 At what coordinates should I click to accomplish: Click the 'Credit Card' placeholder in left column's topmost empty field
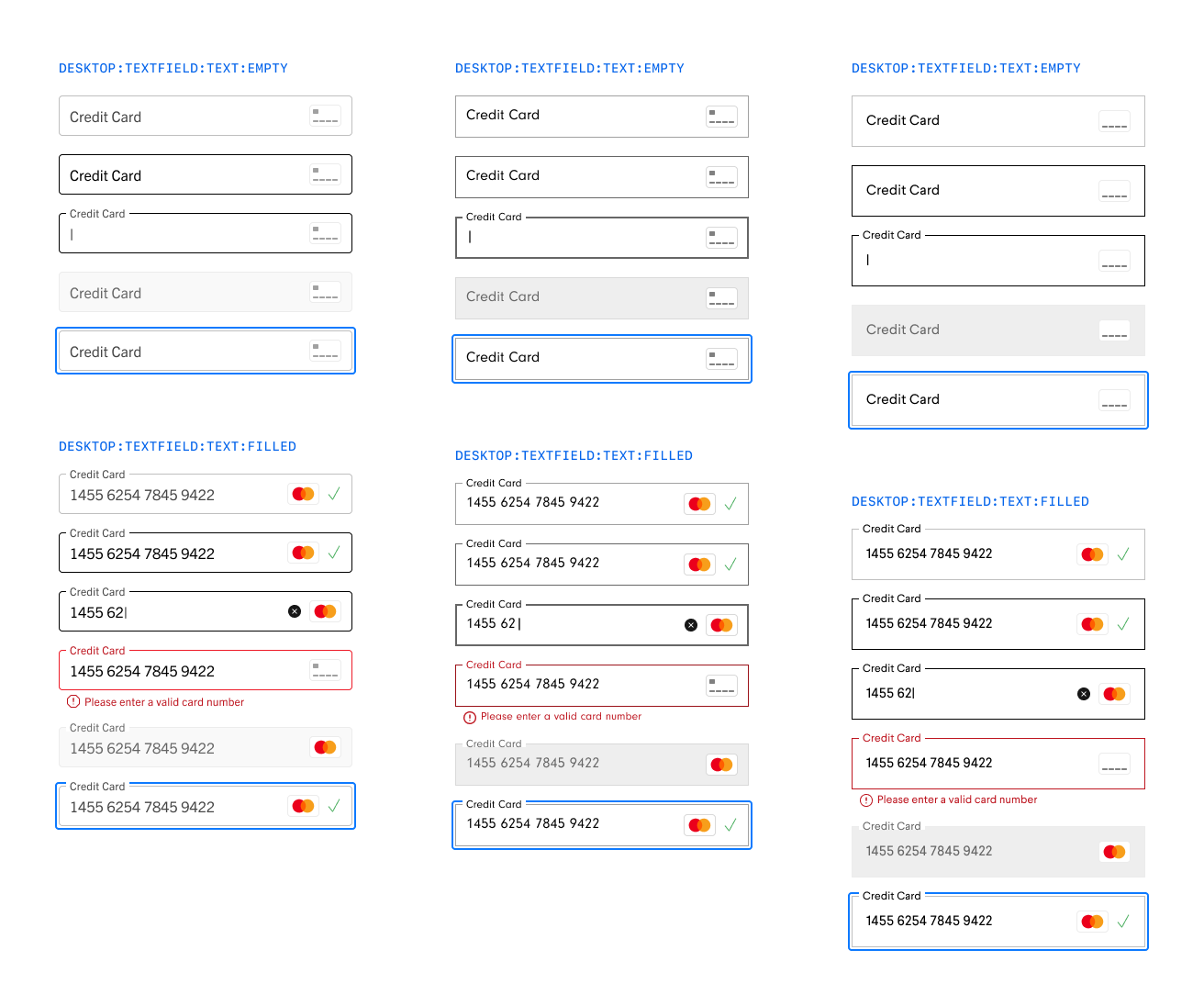pyautogui.click(x=106, y=117)
